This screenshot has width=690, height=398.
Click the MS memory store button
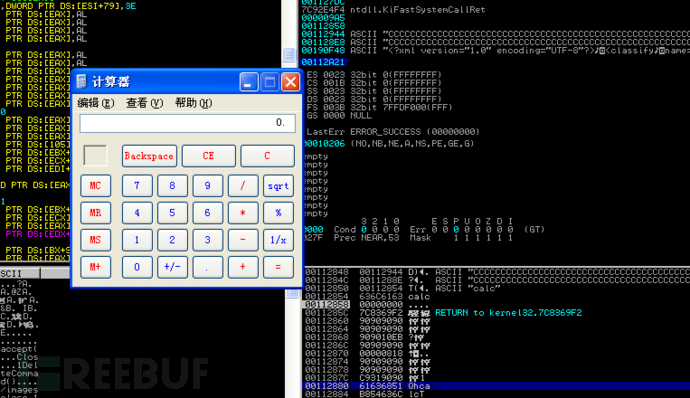coord(95,240)
